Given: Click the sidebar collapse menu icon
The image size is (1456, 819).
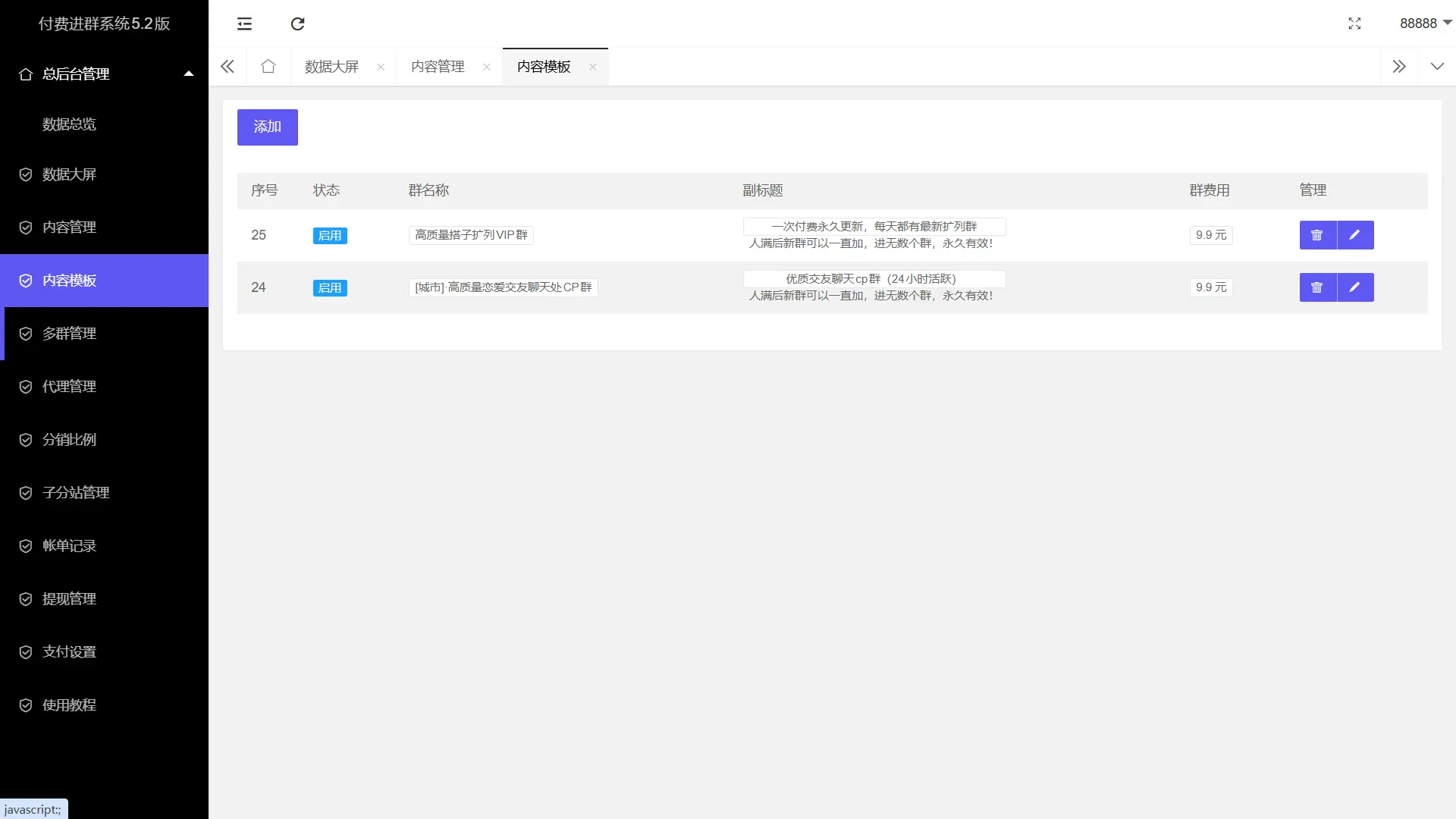Looking at the screenshot, I should click(x=244, y=24).
